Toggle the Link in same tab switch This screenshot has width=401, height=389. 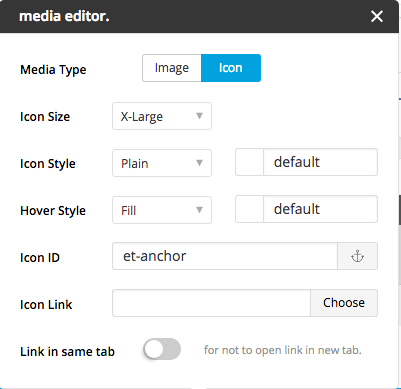click(162, 349)
